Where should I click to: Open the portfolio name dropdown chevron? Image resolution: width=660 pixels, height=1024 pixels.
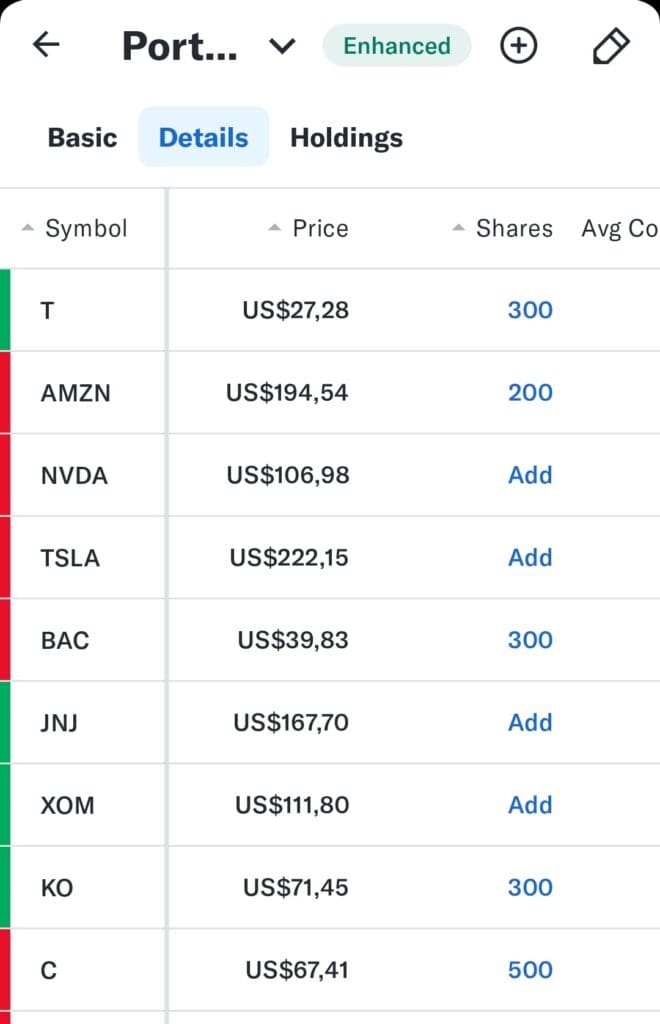pos(282,46)
